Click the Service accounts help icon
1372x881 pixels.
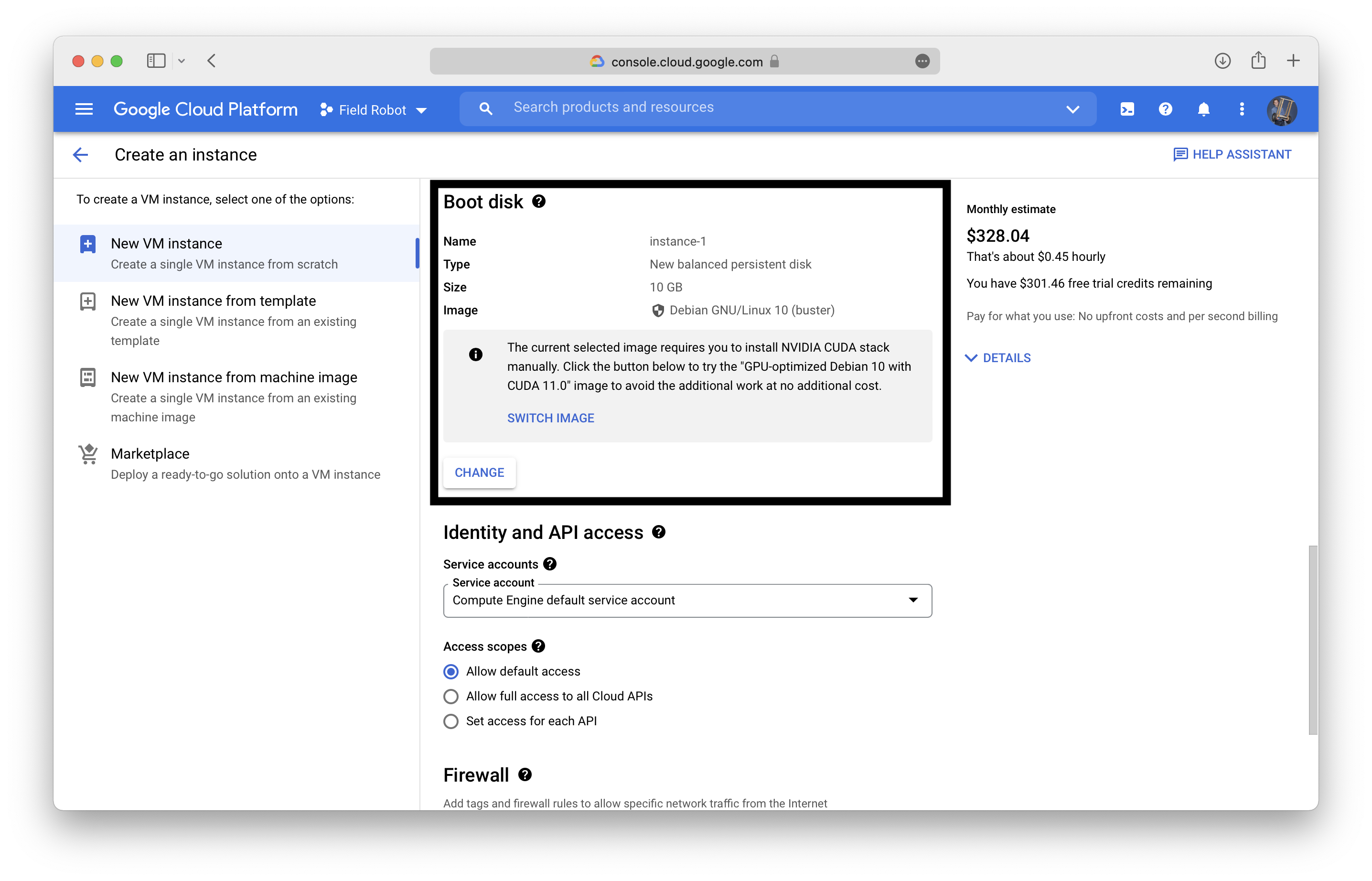click(549, 564)
